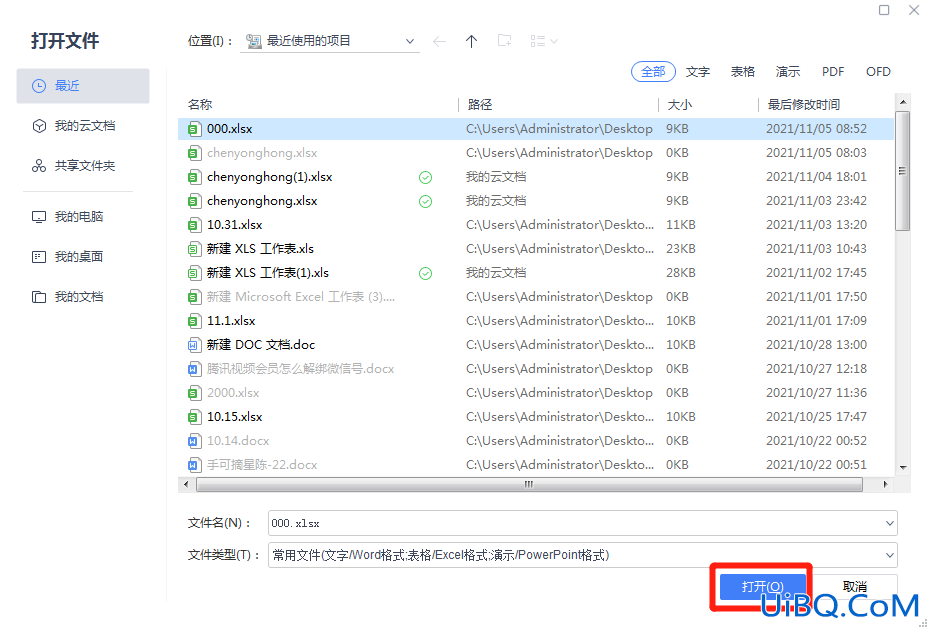Click the 打开(O) button
The width and height of the screenshot is (930, 630).
(x=763, y=587)
